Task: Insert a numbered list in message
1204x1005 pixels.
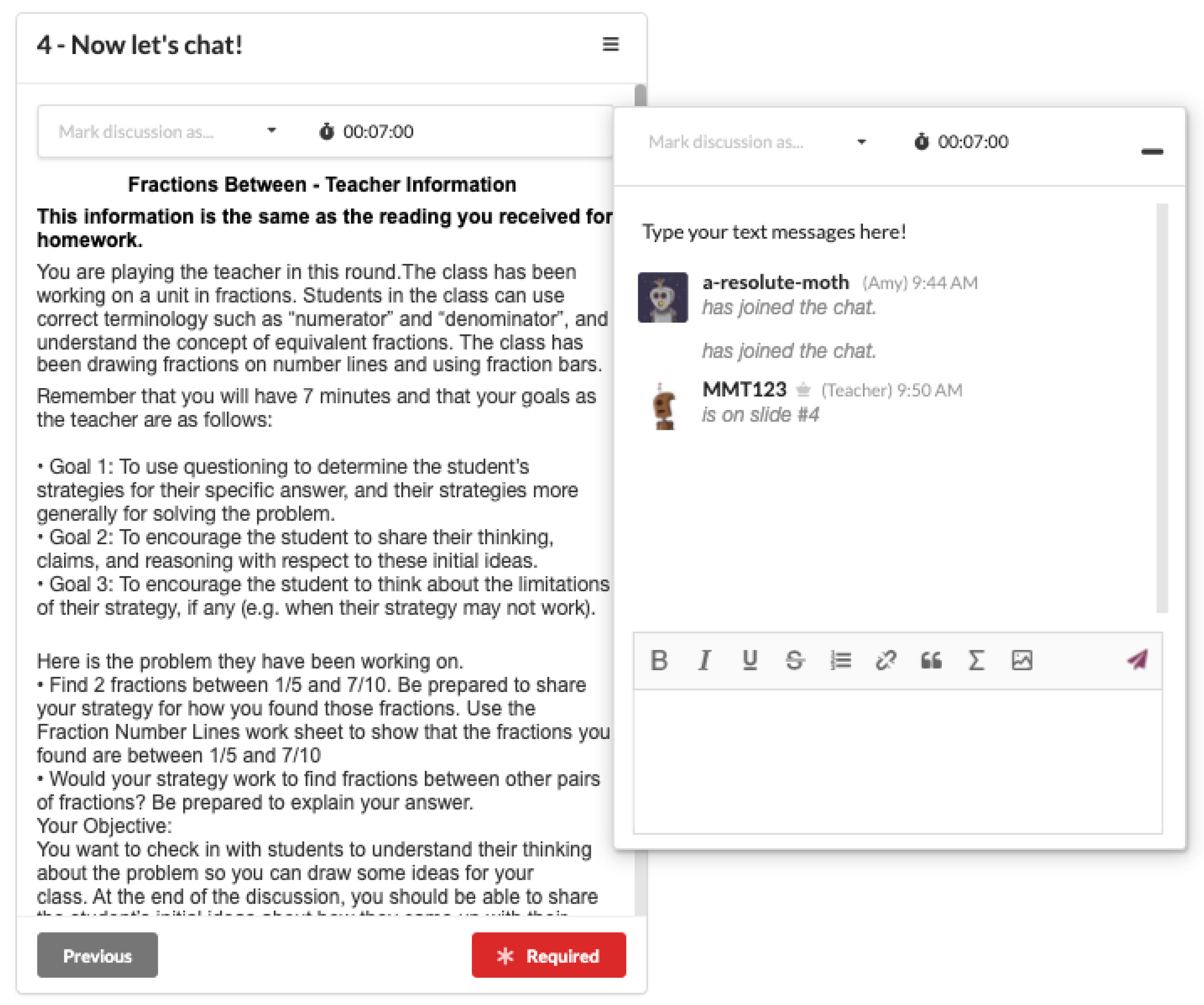Action: pos(840,660)
